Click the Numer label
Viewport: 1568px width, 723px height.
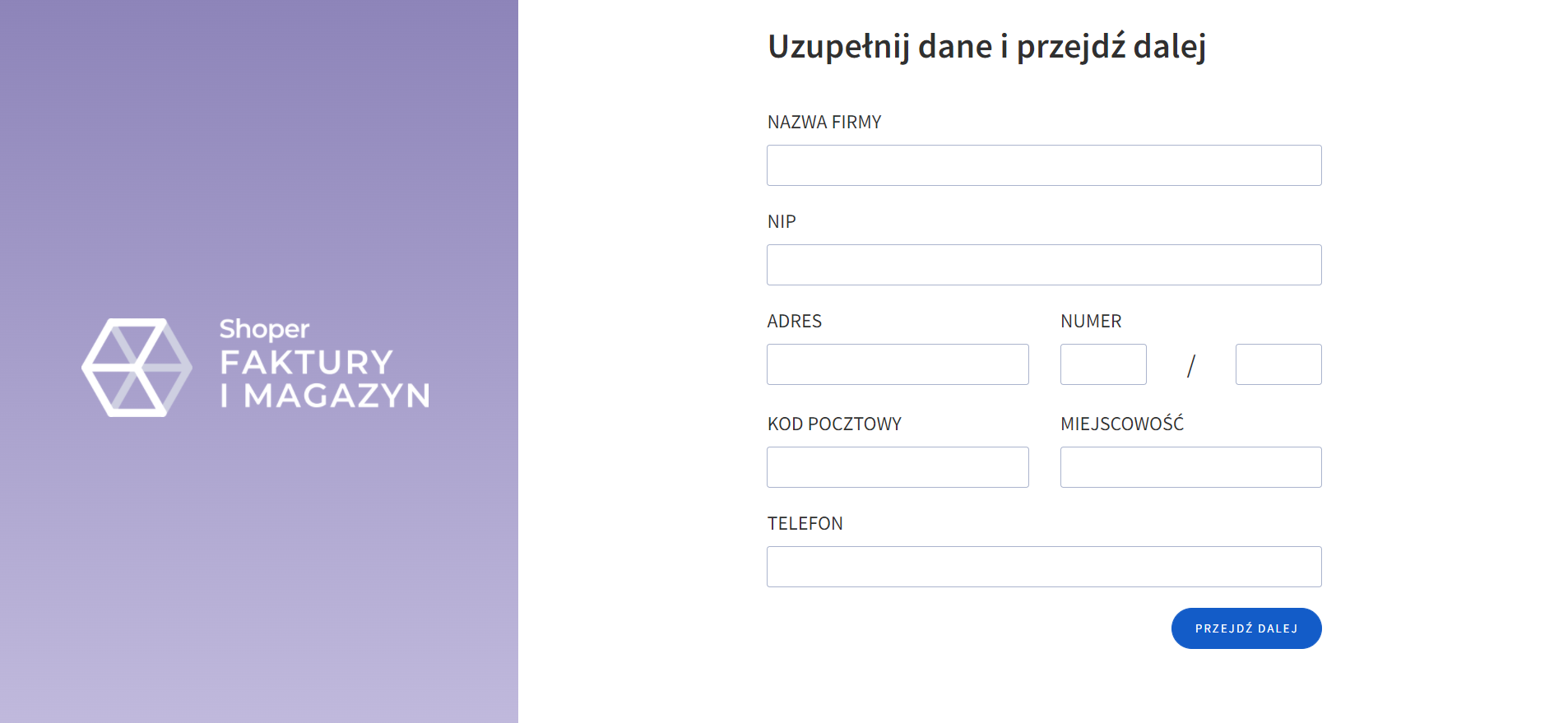(1091, 322)
